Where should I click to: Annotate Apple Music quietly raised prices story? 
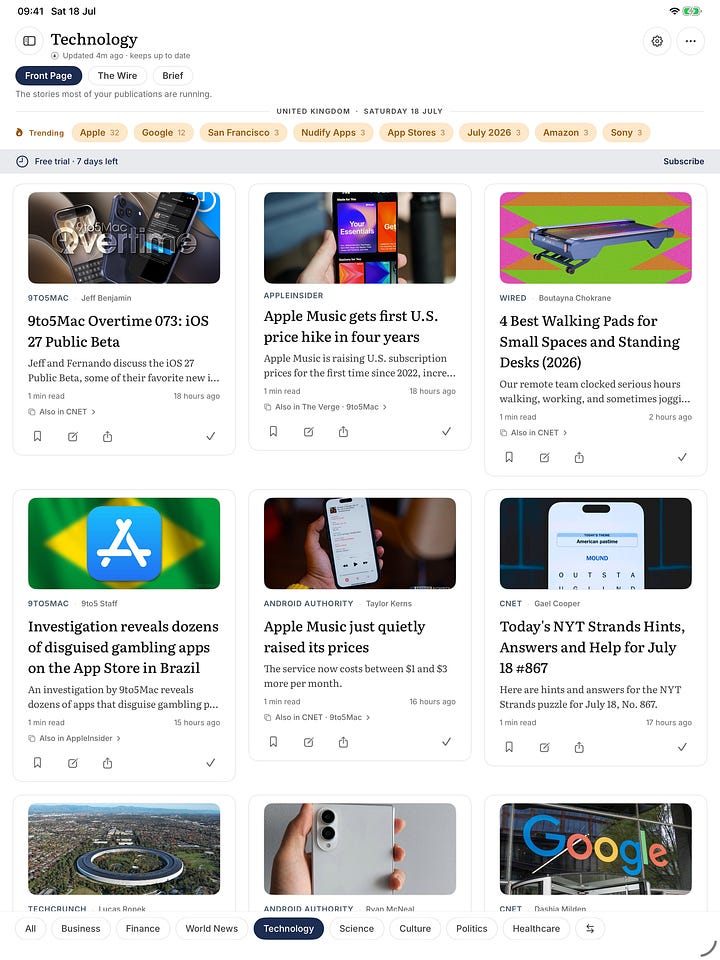pos(309,741)
